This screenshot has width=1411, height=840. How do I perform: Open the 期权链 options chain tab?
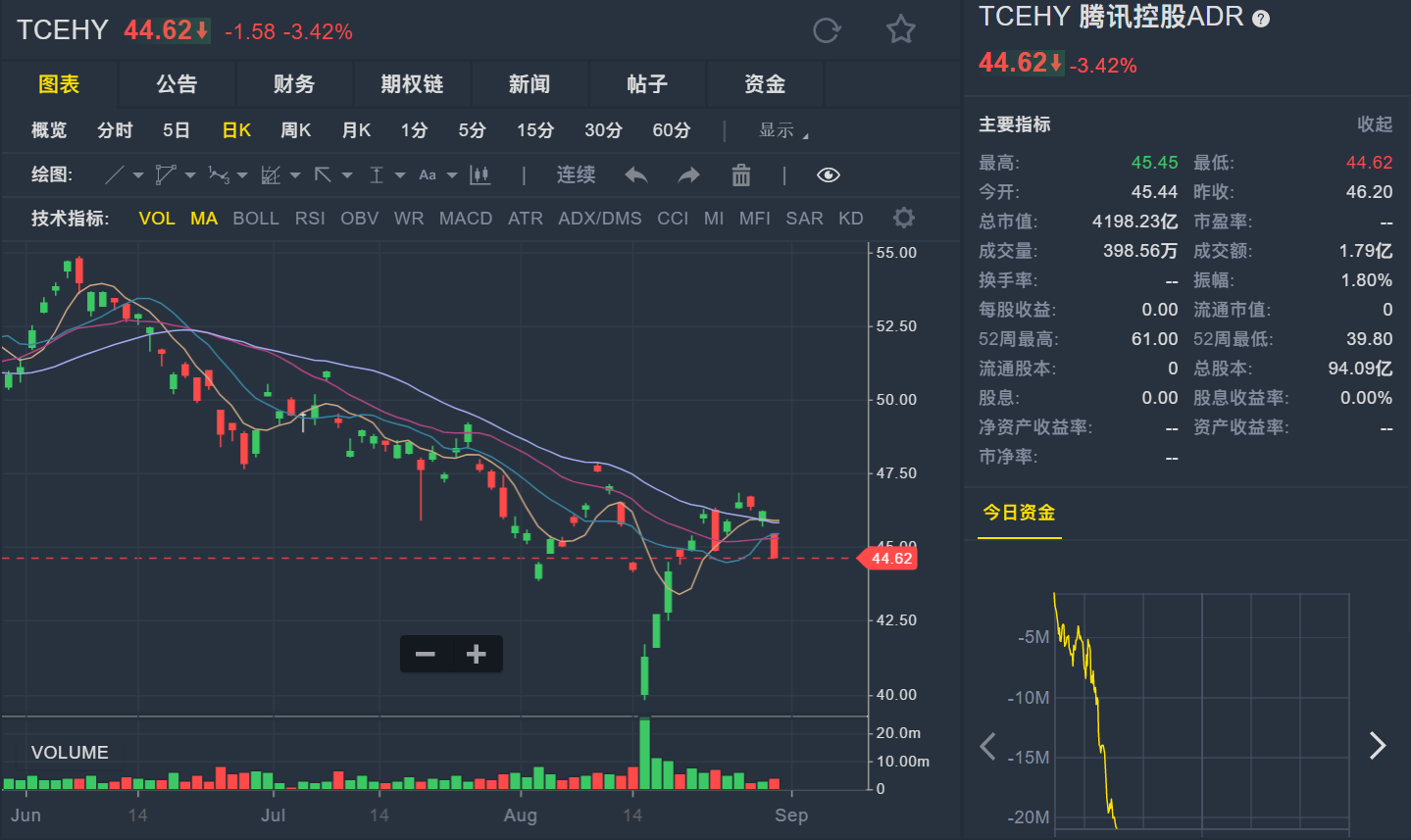click(412, 84)
